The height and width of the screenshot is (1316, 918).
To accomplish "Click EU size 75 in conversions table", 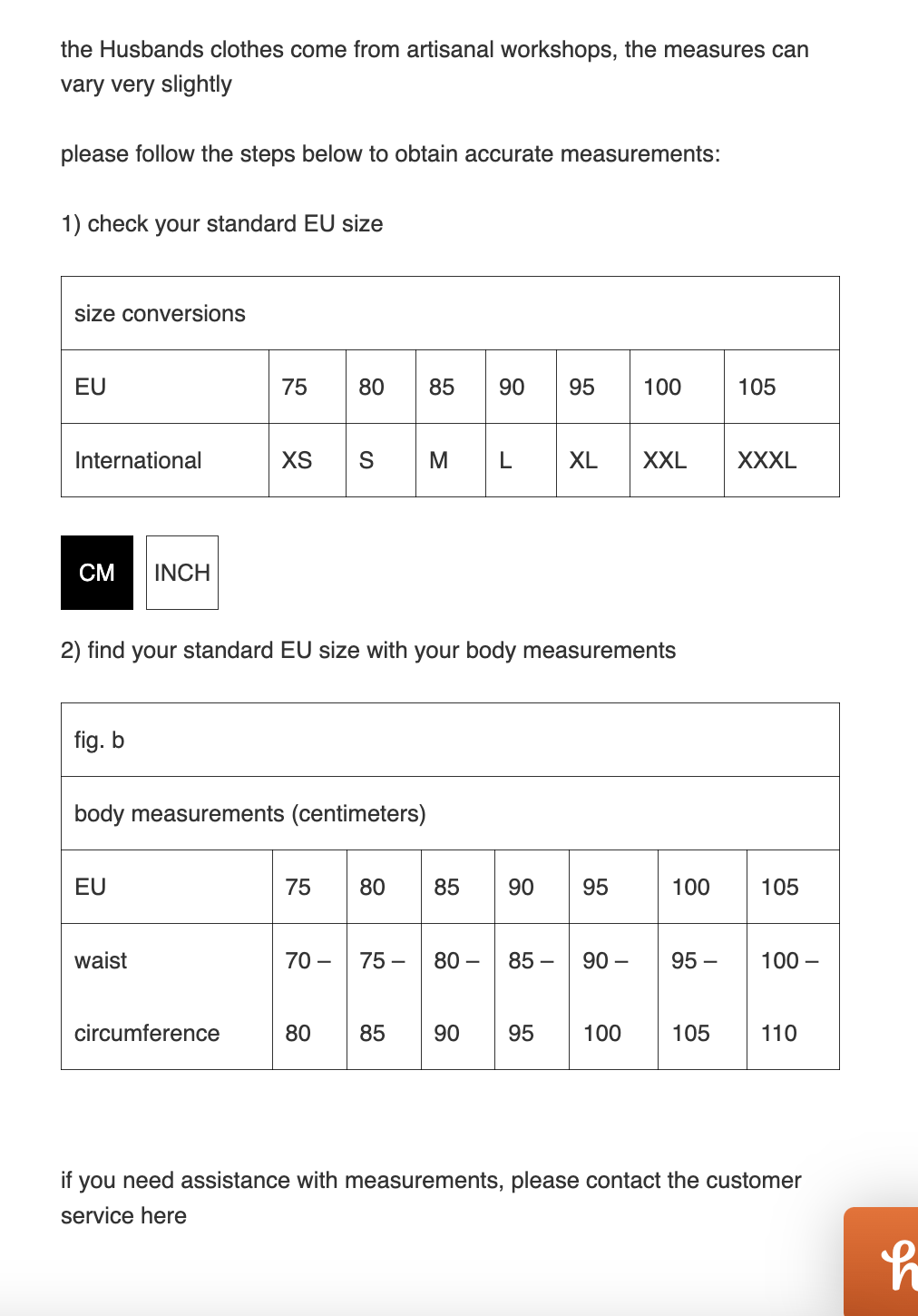I will [308, 387].
